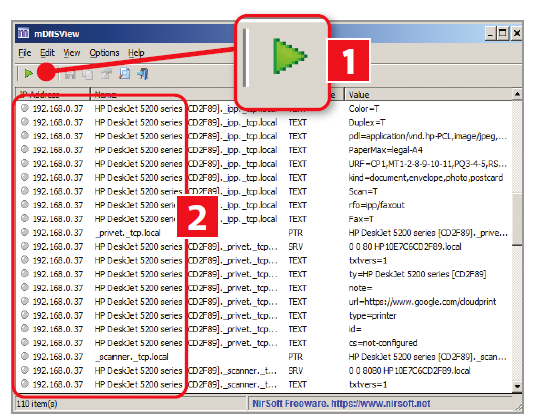
Task: Open the View menu
Action: click(72, 53)
